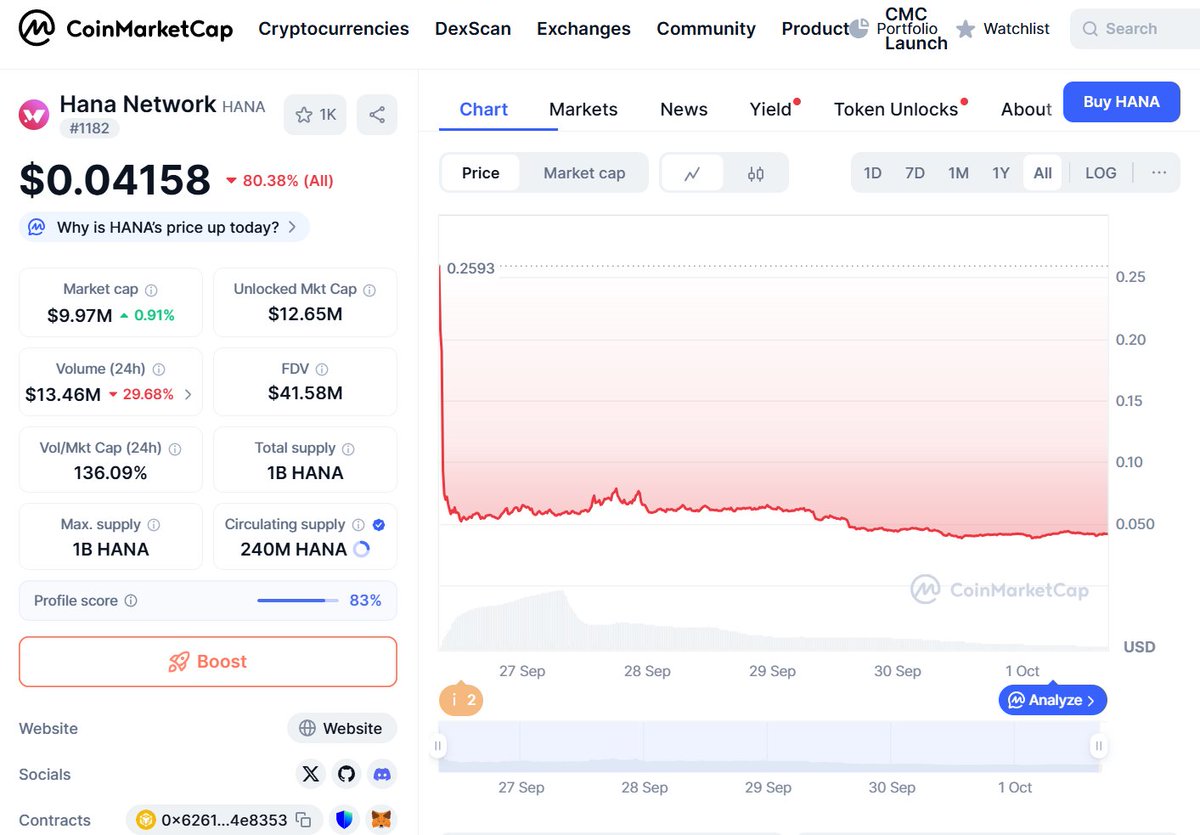Select the 1D time range
The image size is (1200, 835).
pos(872,173)
